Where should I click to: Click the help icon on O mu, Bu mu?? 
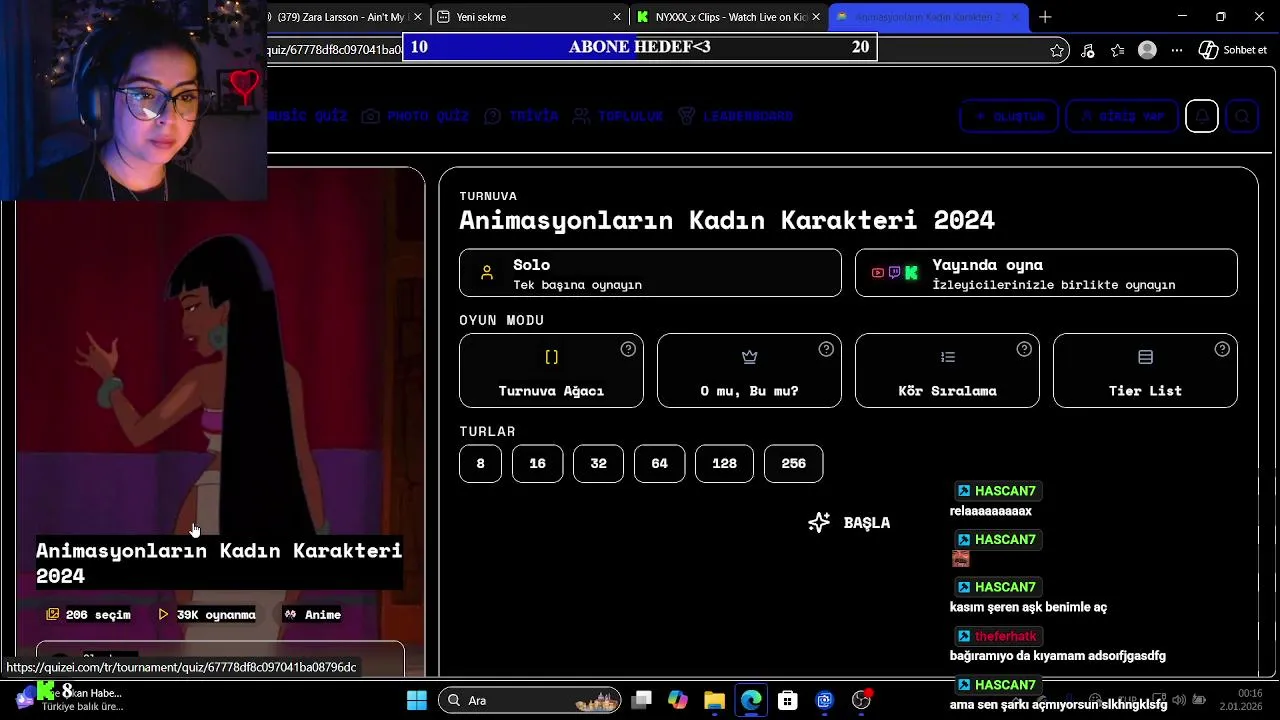click(826, 349)
